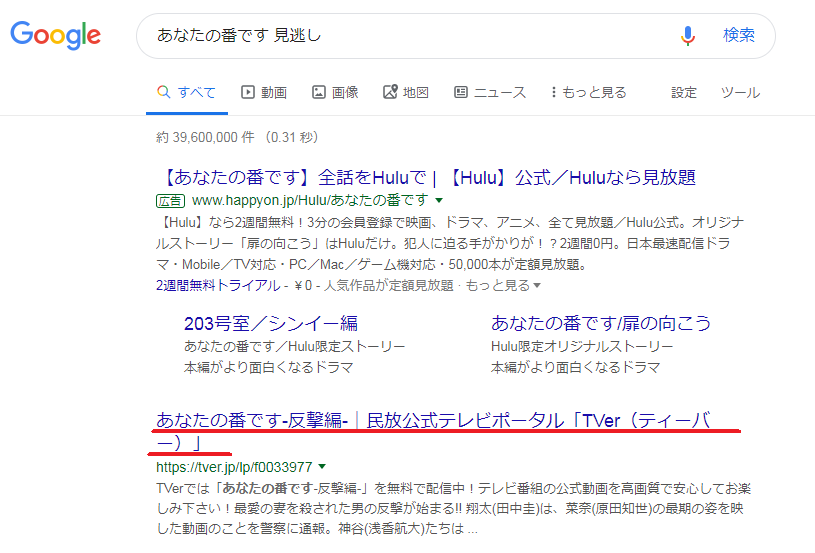The image size is (815, 553).
Task: Click the 広告 ad label badge
Action: (170, 201)
